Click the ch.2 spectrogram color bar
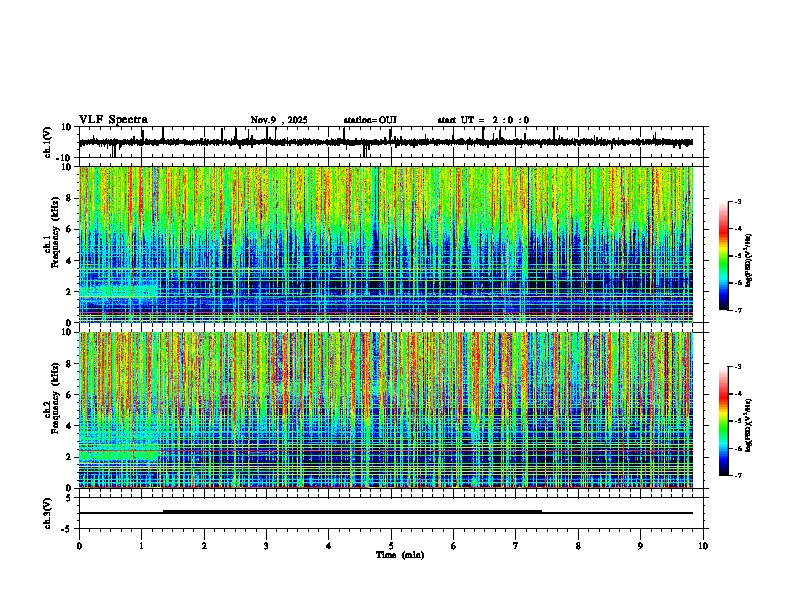Viewport: 792px width, 612px height. 724,421
